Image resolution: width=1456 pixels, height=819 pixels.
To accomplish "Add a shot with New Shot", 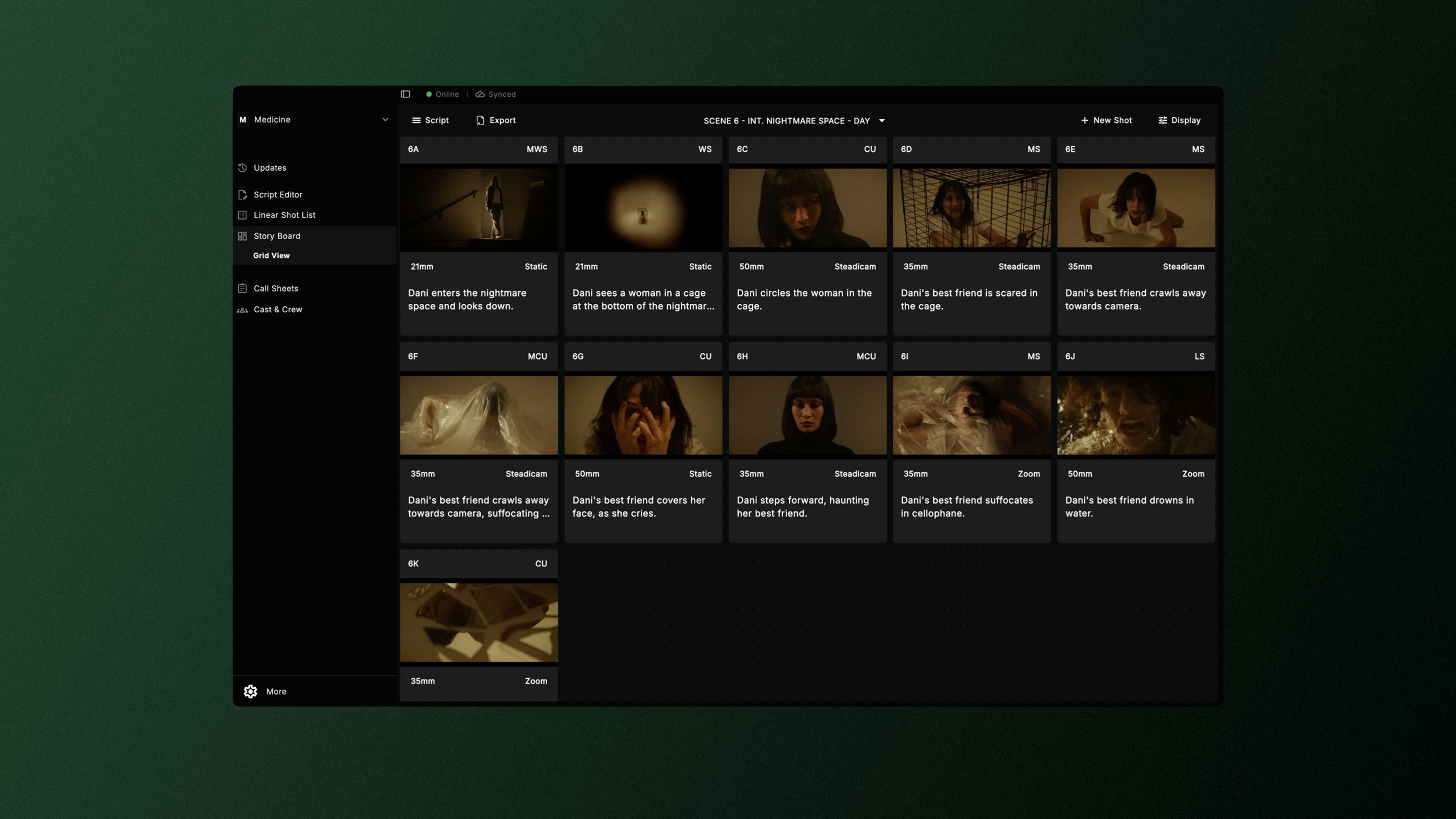I will point(1106,121).
